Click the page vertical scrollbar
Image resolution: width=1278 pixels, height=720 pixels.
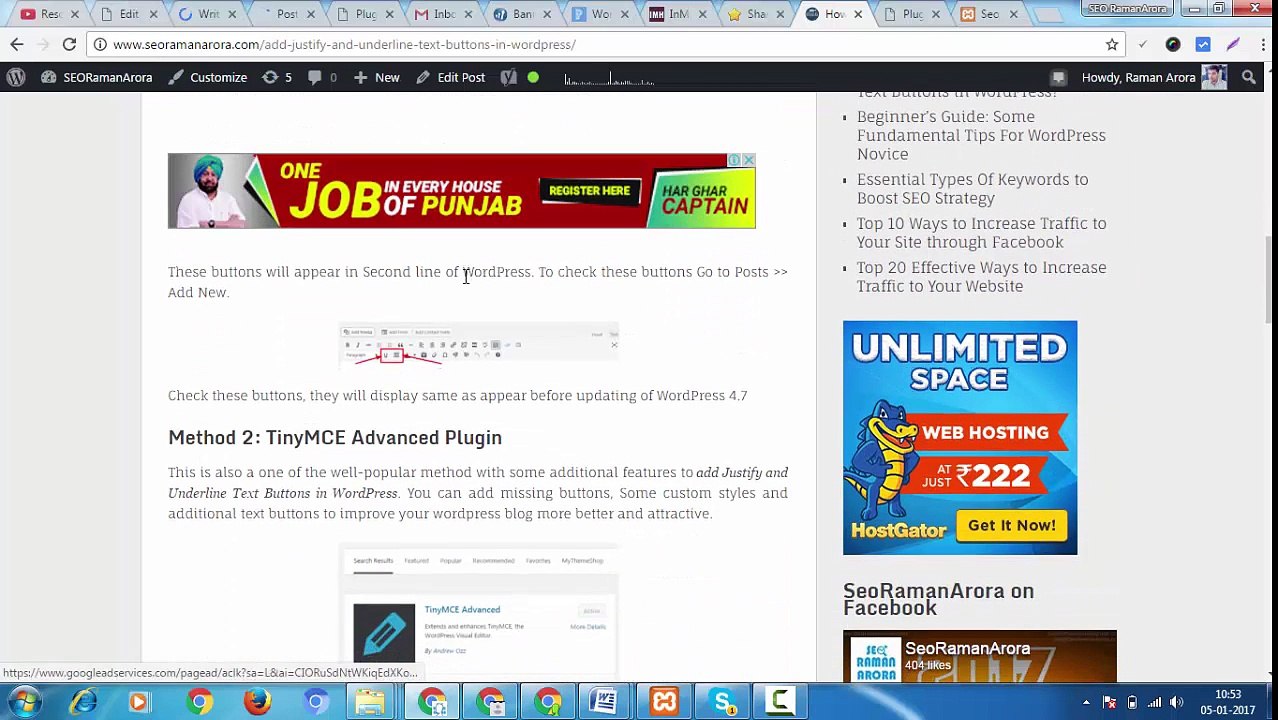click(x=1270, y=280)
